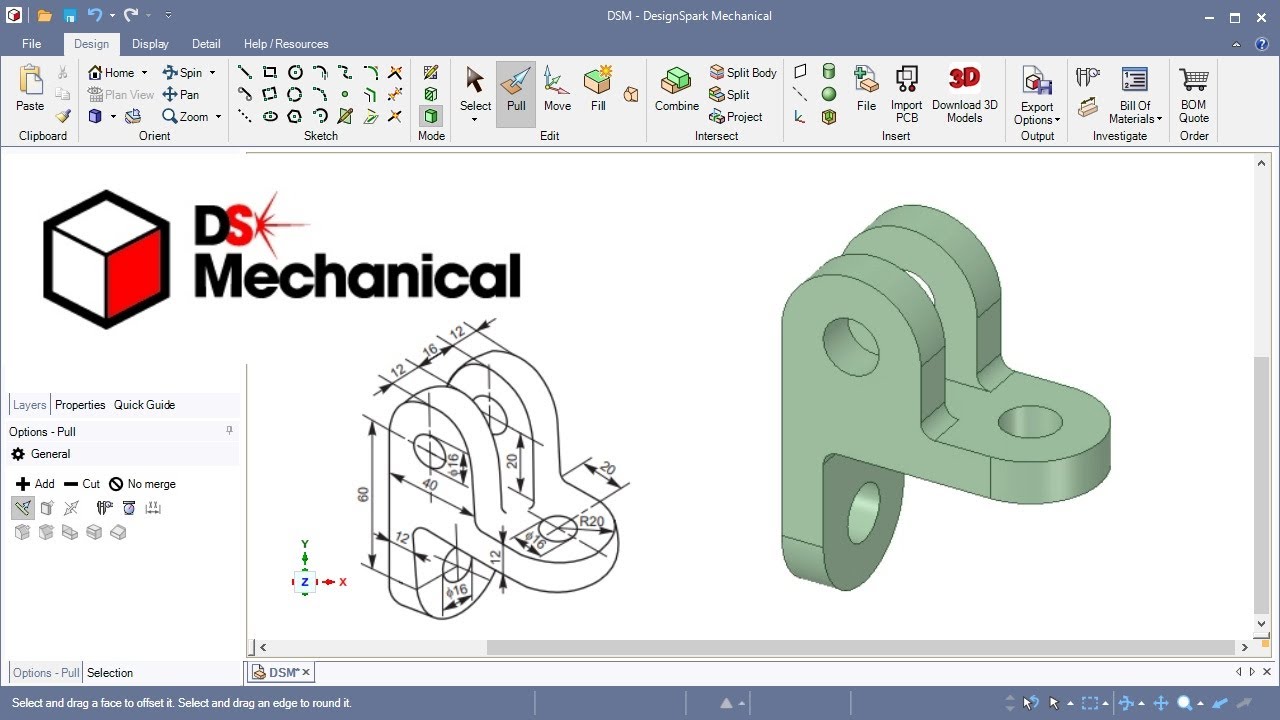Click the Pan tool
Image resolution: width=1280 pixels, height=720 pixels.
181,94
